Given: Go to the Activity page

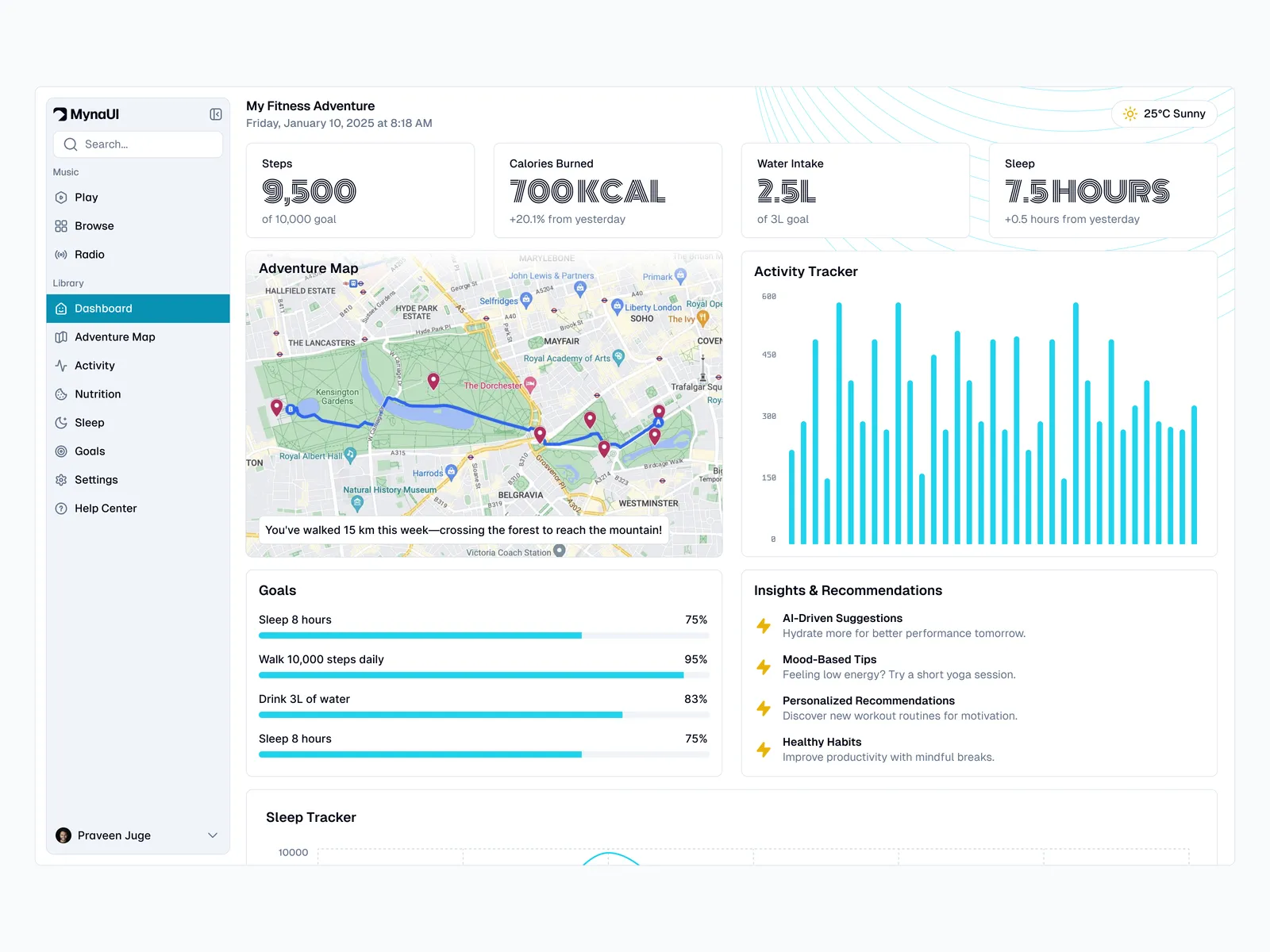Looking at the screenshot, I should (x=94, y=366).
